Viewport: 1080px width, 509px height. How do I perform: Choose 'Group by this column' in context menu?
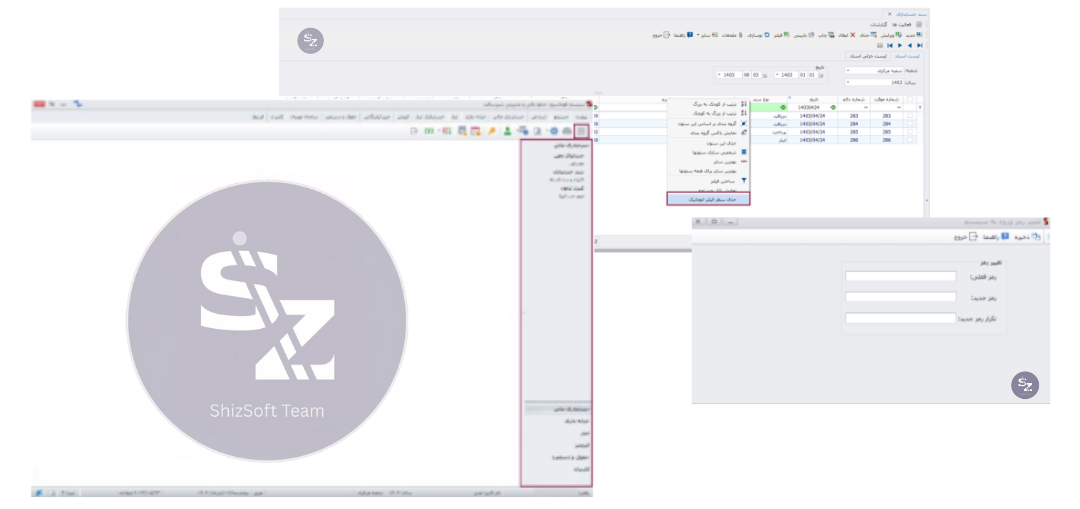(x=709, y=123)
